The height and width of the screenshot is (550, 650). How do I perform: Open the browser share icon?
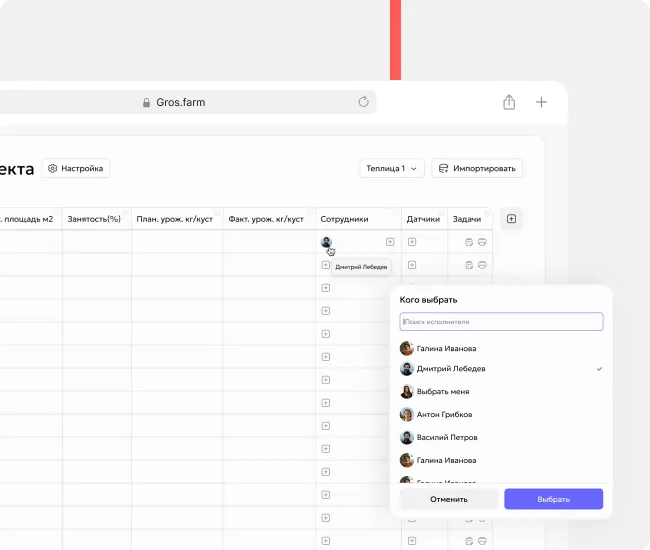click(x=509, y=102)
